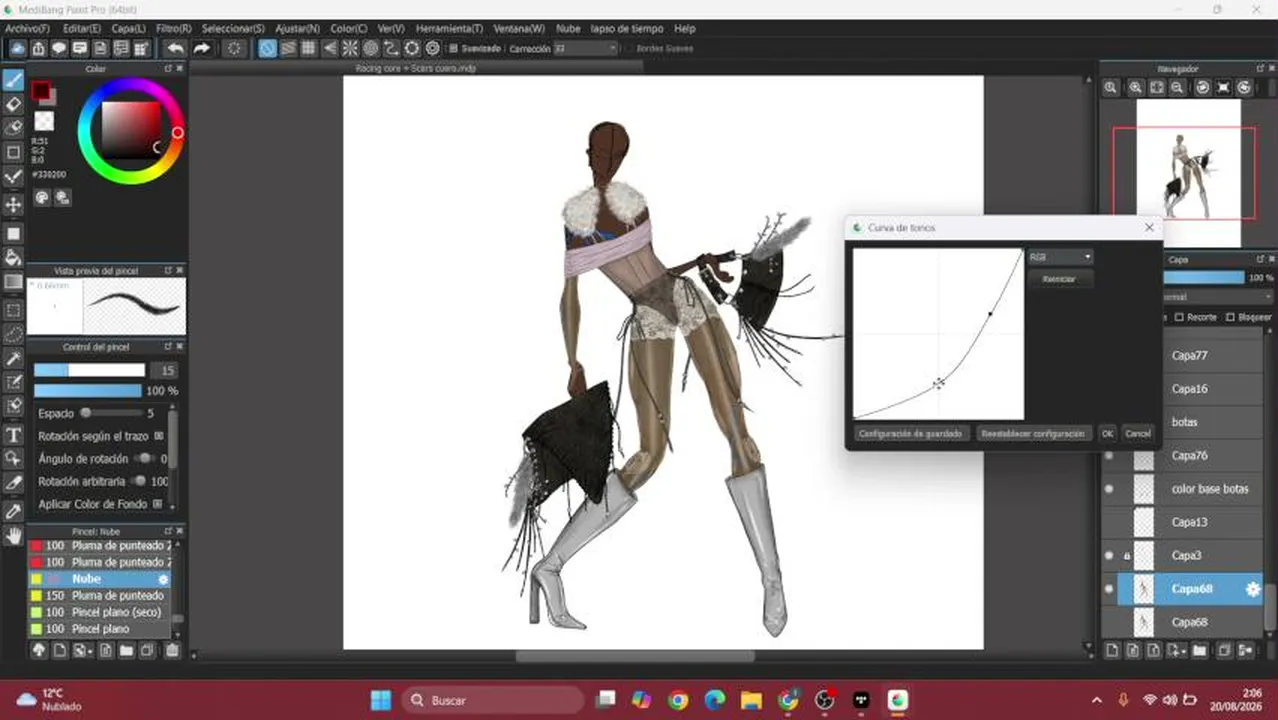This screenshot has height=720, width=1278.
Task: Adjust the Espacio slider
Action: (113, 413)
